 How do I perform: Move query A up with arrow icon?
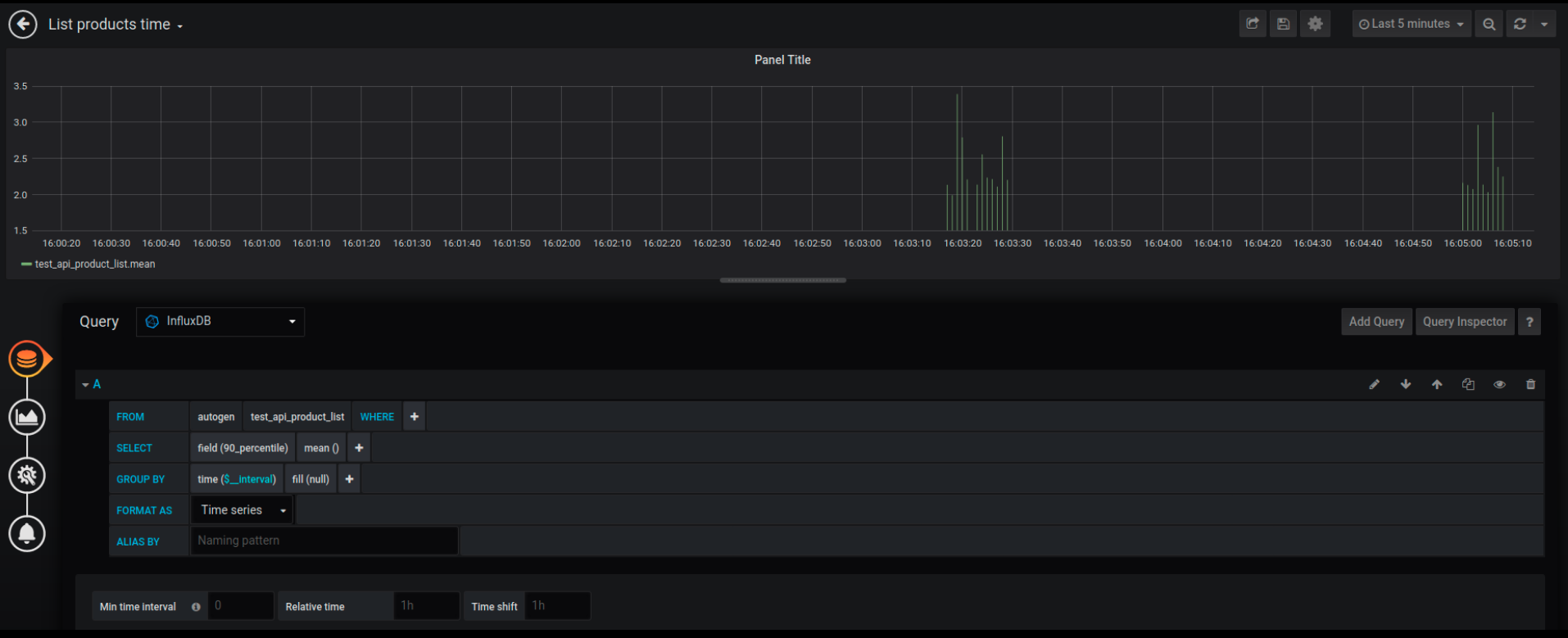click(1437, 384)
